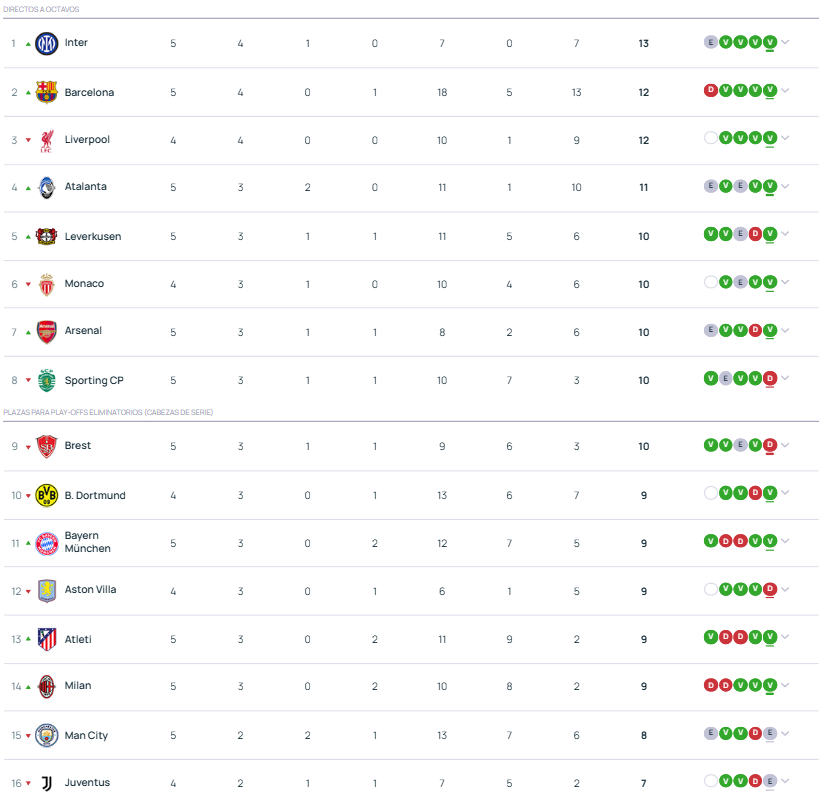The image size is (822, 805).
Task: Open the Brest team name link
Action: pyautogui.click(x=78, y=445)
